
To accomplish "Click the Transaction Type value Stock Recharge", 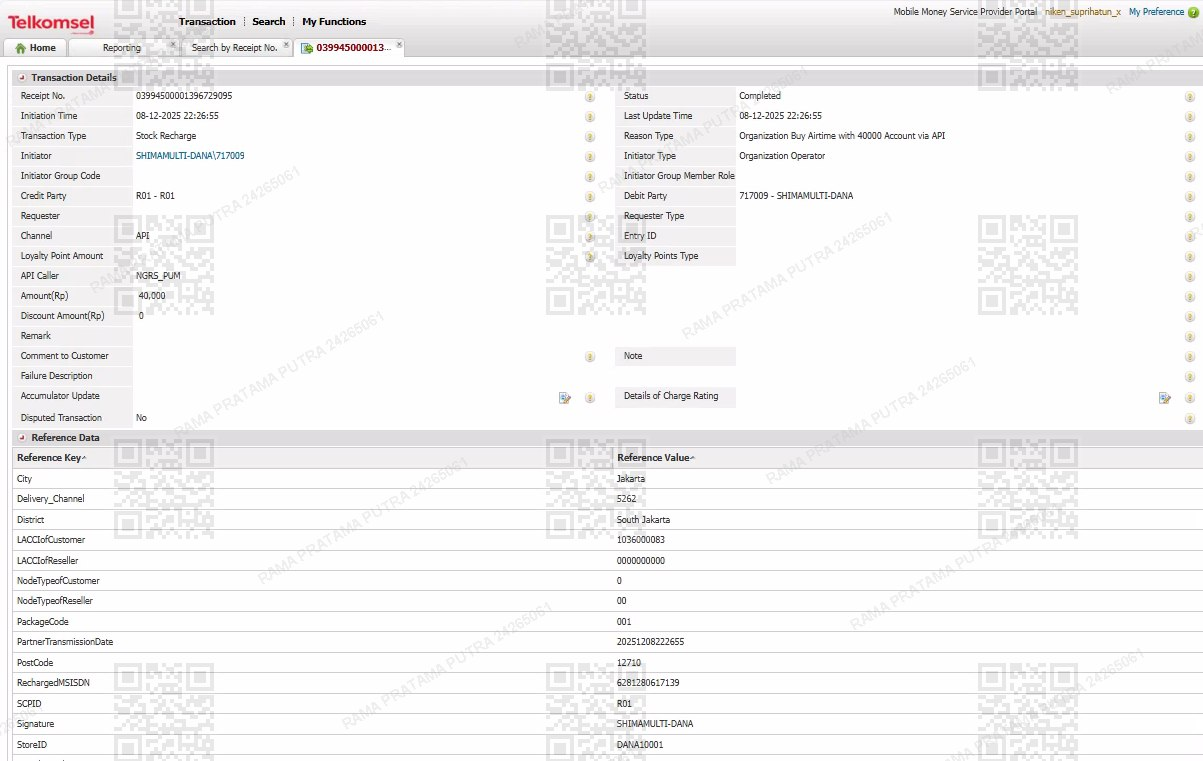I will (166, 136).
